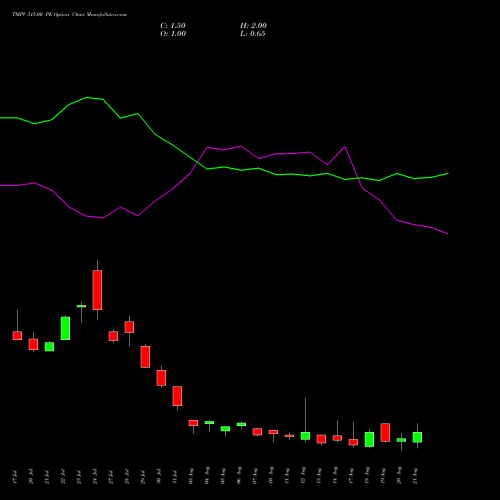This screenshot has height=500, width=500.
Task: Click the low value "L: 0.65"
Action: 253,33
